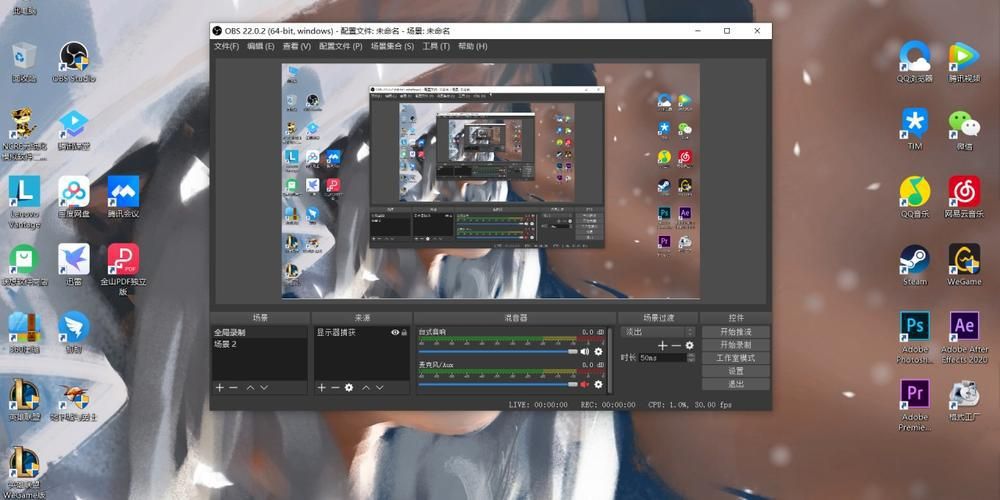Click the REC: 00:00:00 status text

point(608,404)
